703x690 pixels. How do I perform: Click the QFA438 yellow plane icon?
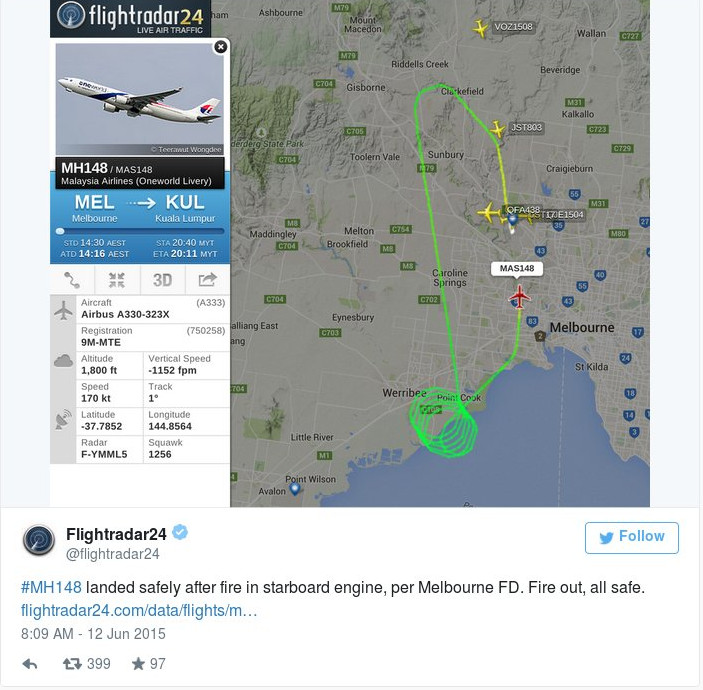click(x=488, y=212)
